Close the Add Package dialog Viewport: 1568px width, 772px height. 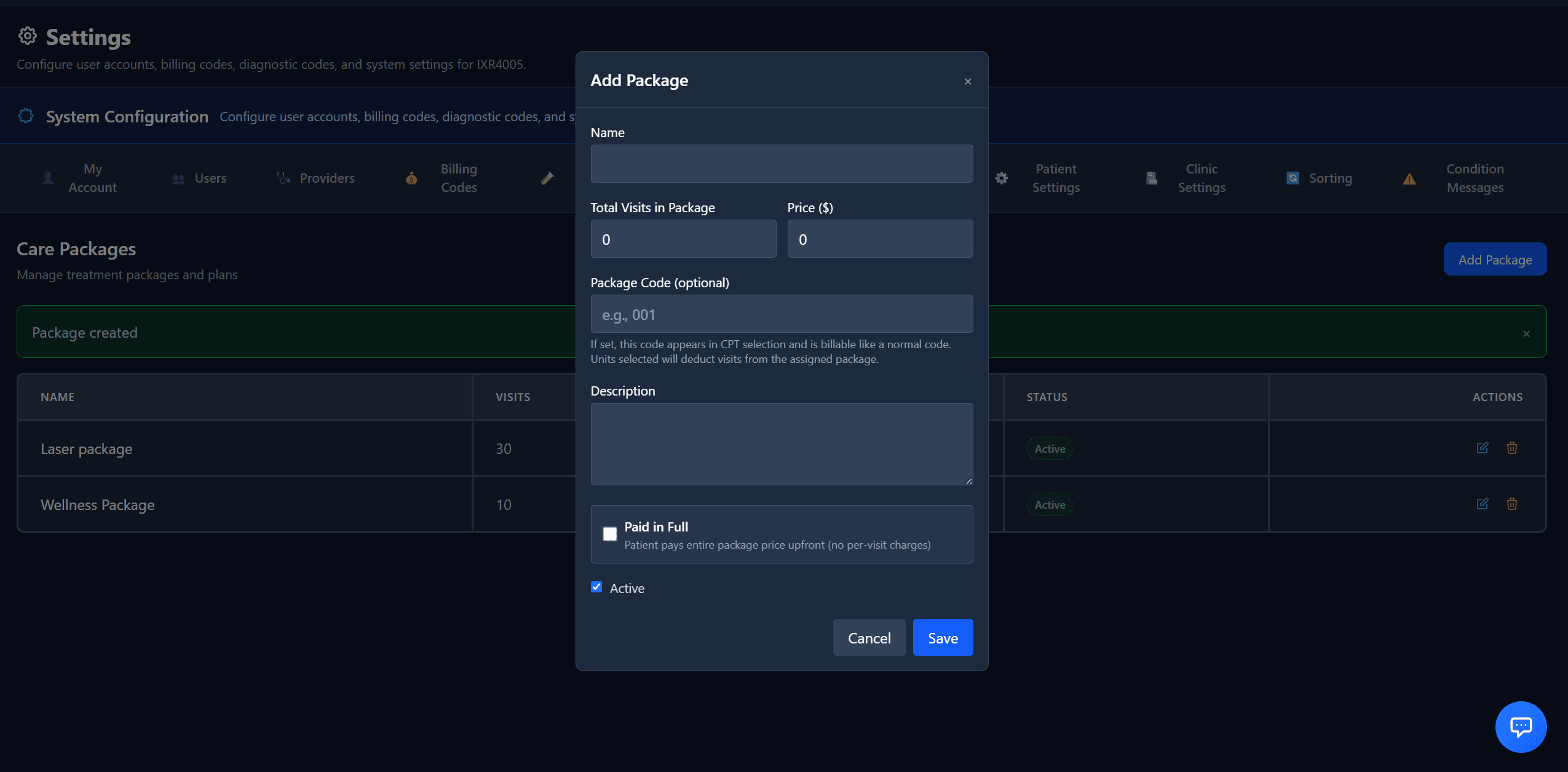click(x=967, y=81)
